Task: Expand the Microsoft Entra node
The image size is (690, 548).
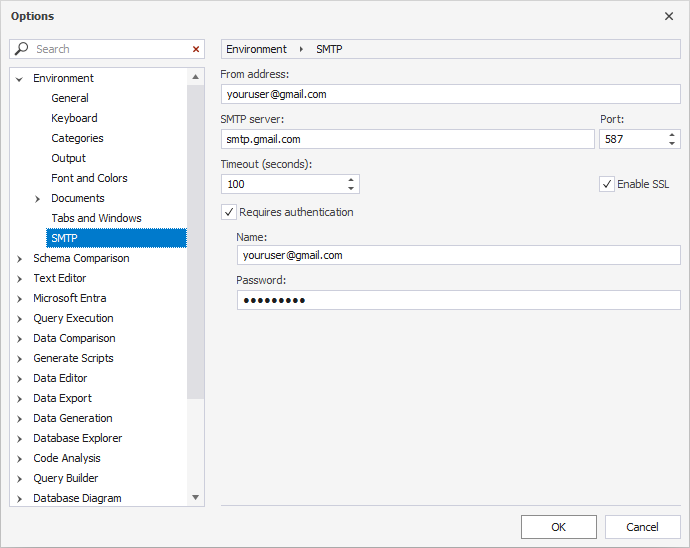Action: point(19,299)
